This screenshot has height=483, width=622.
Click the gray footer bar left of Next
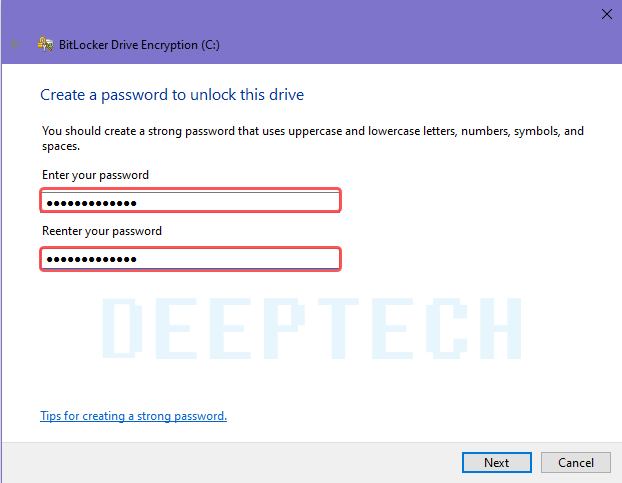[232, 463]
